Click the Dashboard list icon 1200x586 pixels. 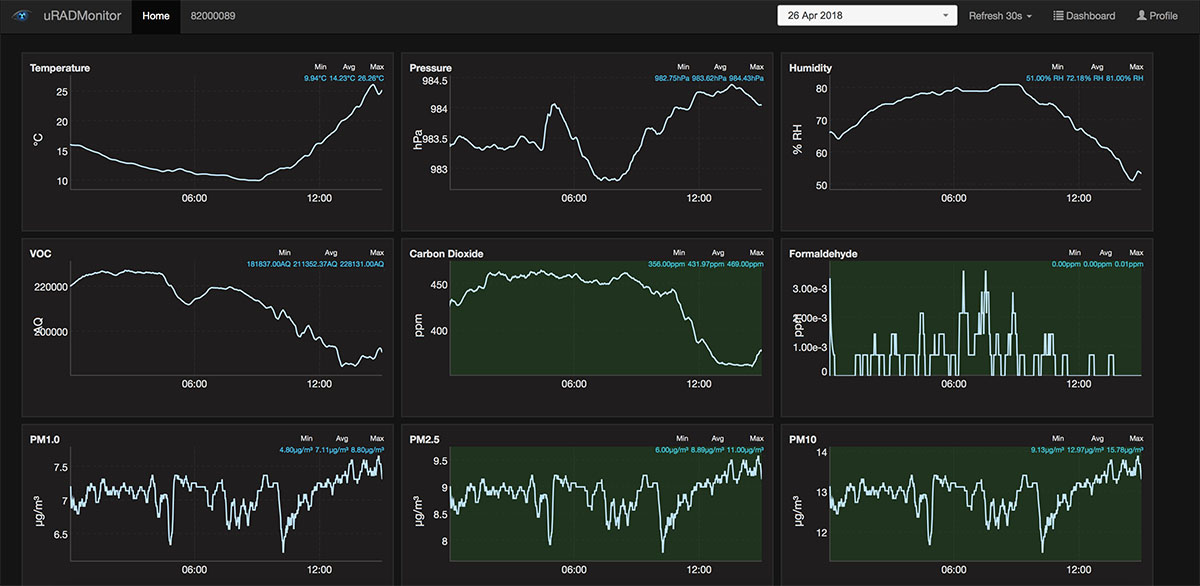1058,16
